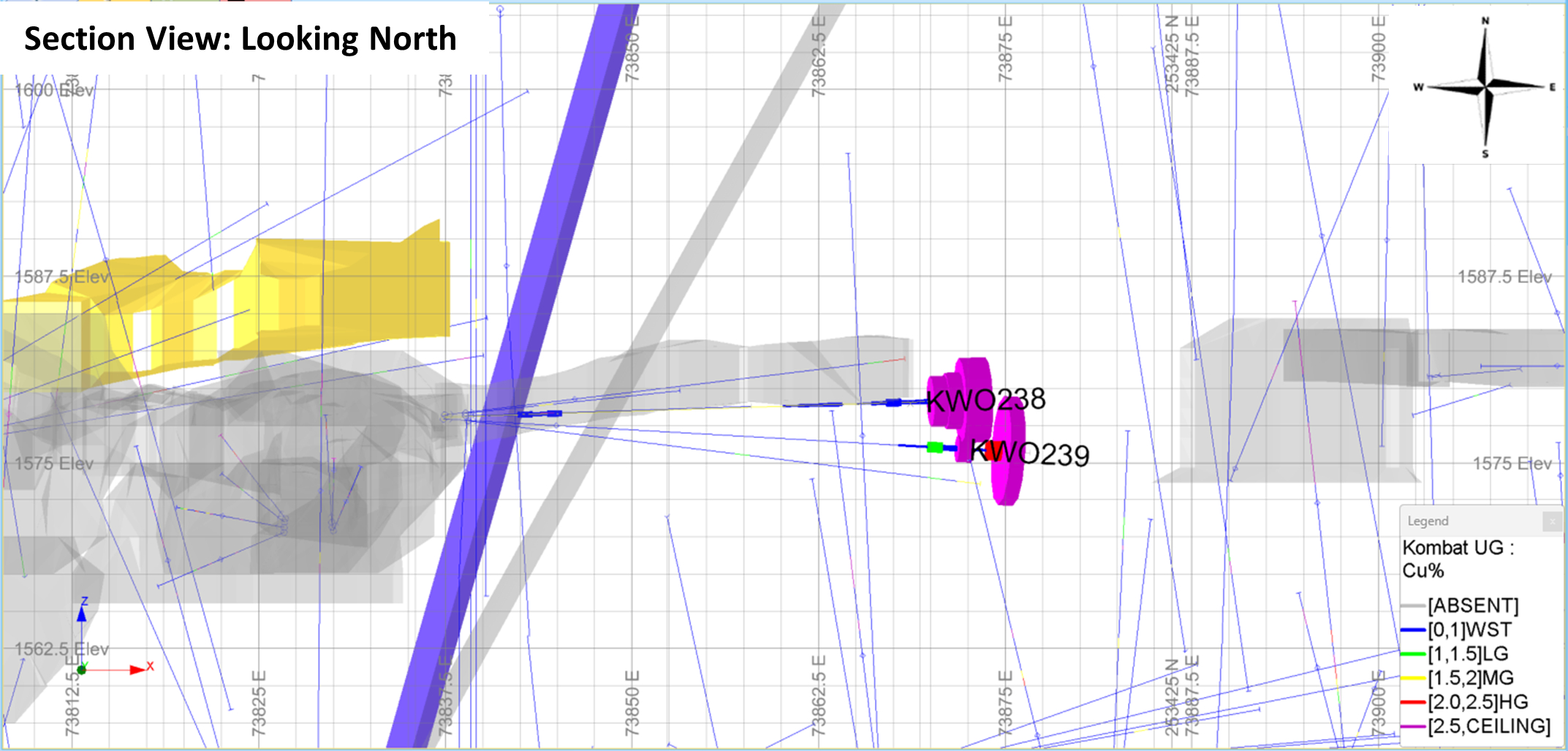1568x751 pixels.
Task: Click the blue WST legend swatch
Action: [x=1413, y=630]
